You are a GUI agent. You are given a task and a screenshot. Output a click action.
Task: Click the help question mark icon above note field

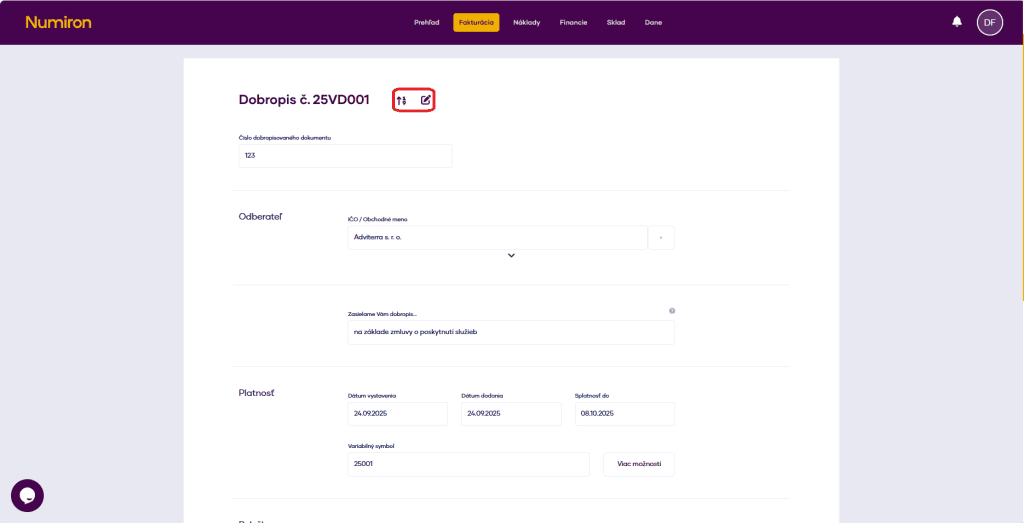672,311
